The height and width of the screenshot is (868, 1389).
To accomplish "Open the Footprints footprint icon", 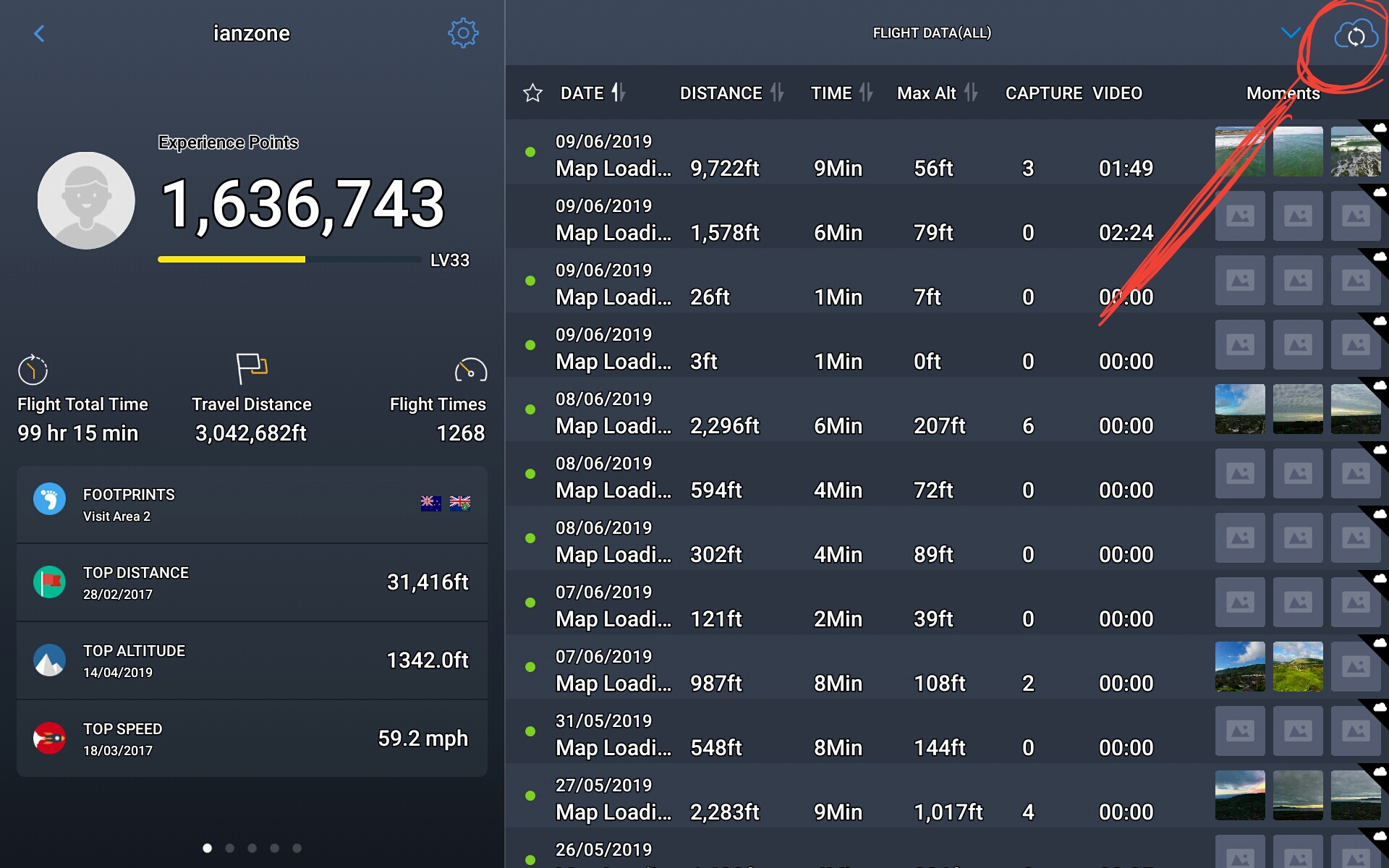I will point(49,499).
